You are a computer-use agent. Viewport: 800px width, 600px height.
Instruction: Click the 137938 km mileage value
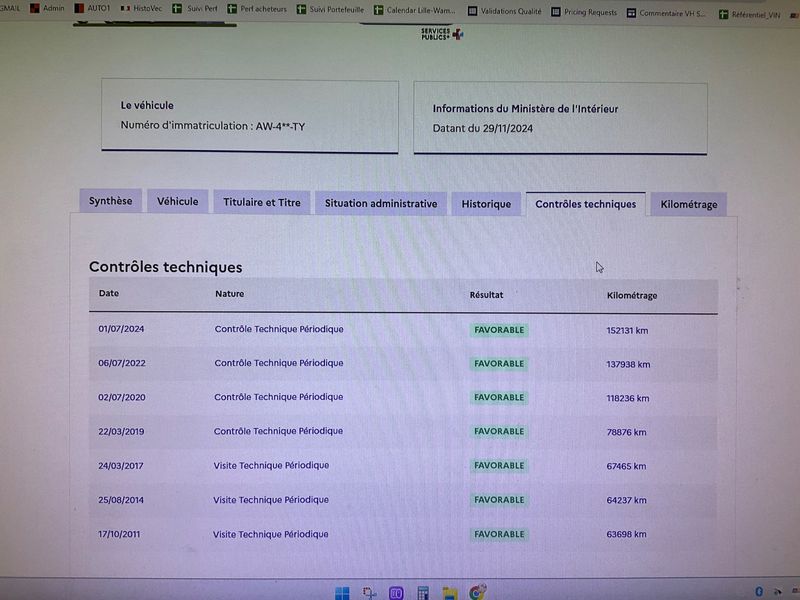[628, 364]
